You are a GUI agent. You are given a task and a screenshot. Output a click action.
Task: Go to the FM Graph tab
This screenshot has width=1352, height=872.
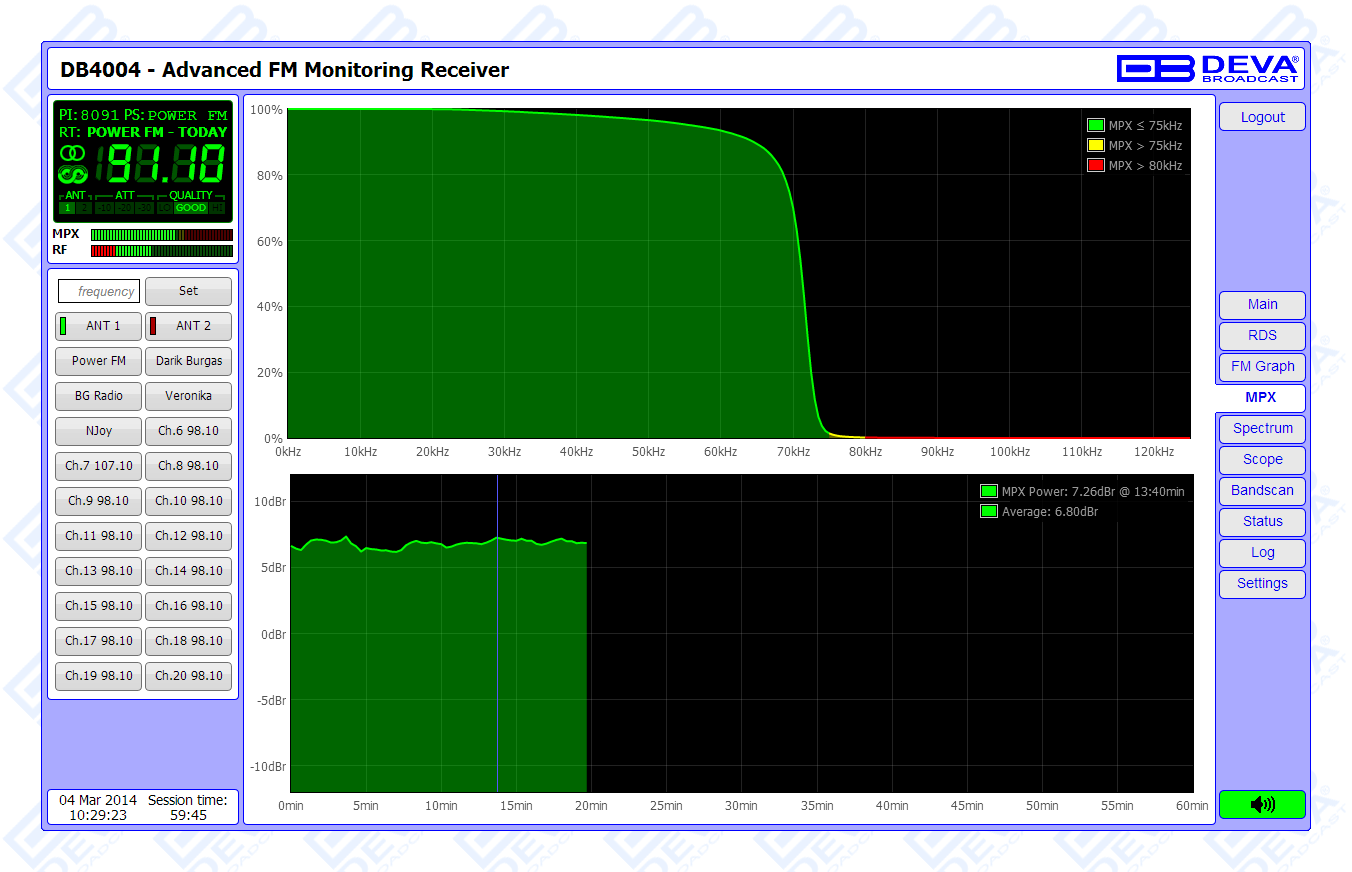coord(1262,367)
